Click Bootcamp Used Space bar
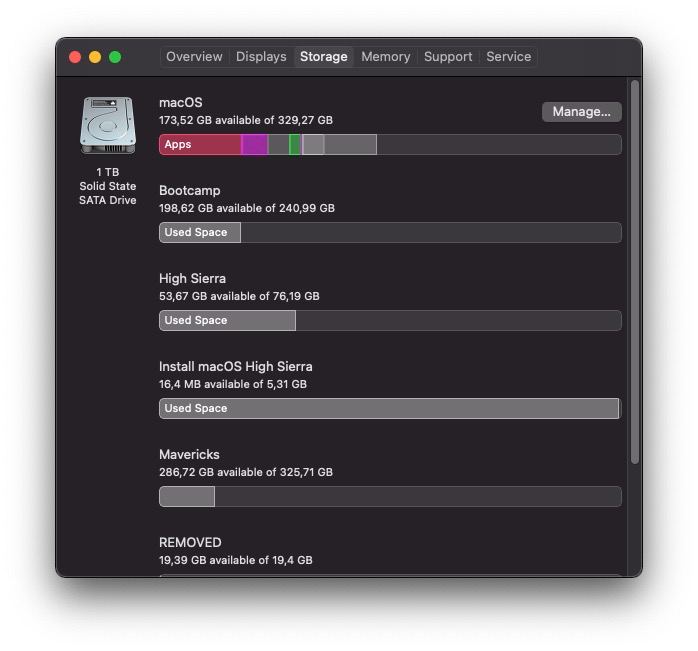Screen dimensions: 698x651 200,232
